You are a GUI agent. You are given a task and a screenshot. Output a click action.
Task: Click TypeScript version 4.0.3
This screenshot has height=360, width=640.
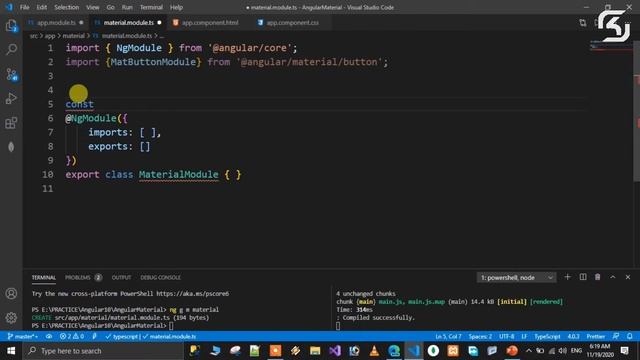point(573,337)
